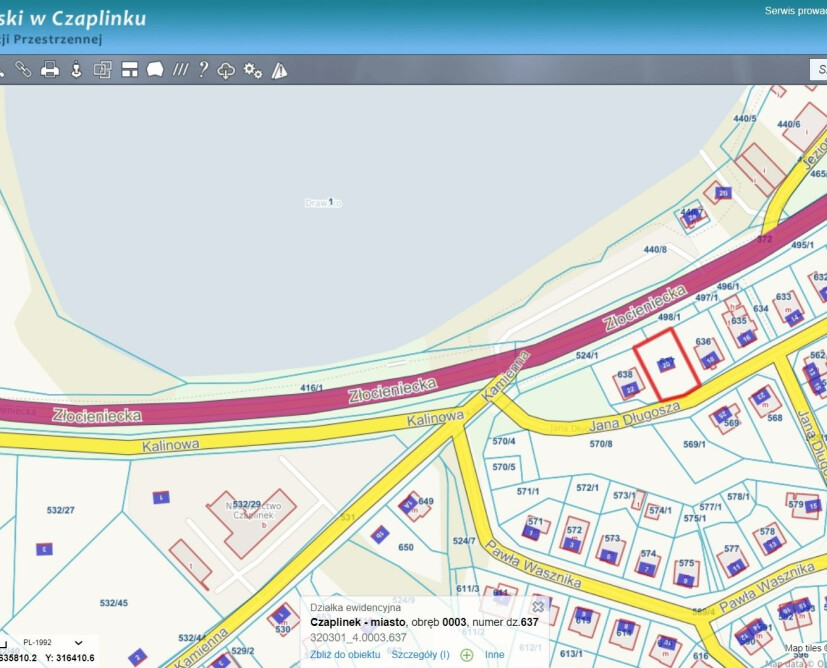Click the chain link icon in toolbar
The height and width of the screenshot is (668, 827).
click(x=22, y=70)
